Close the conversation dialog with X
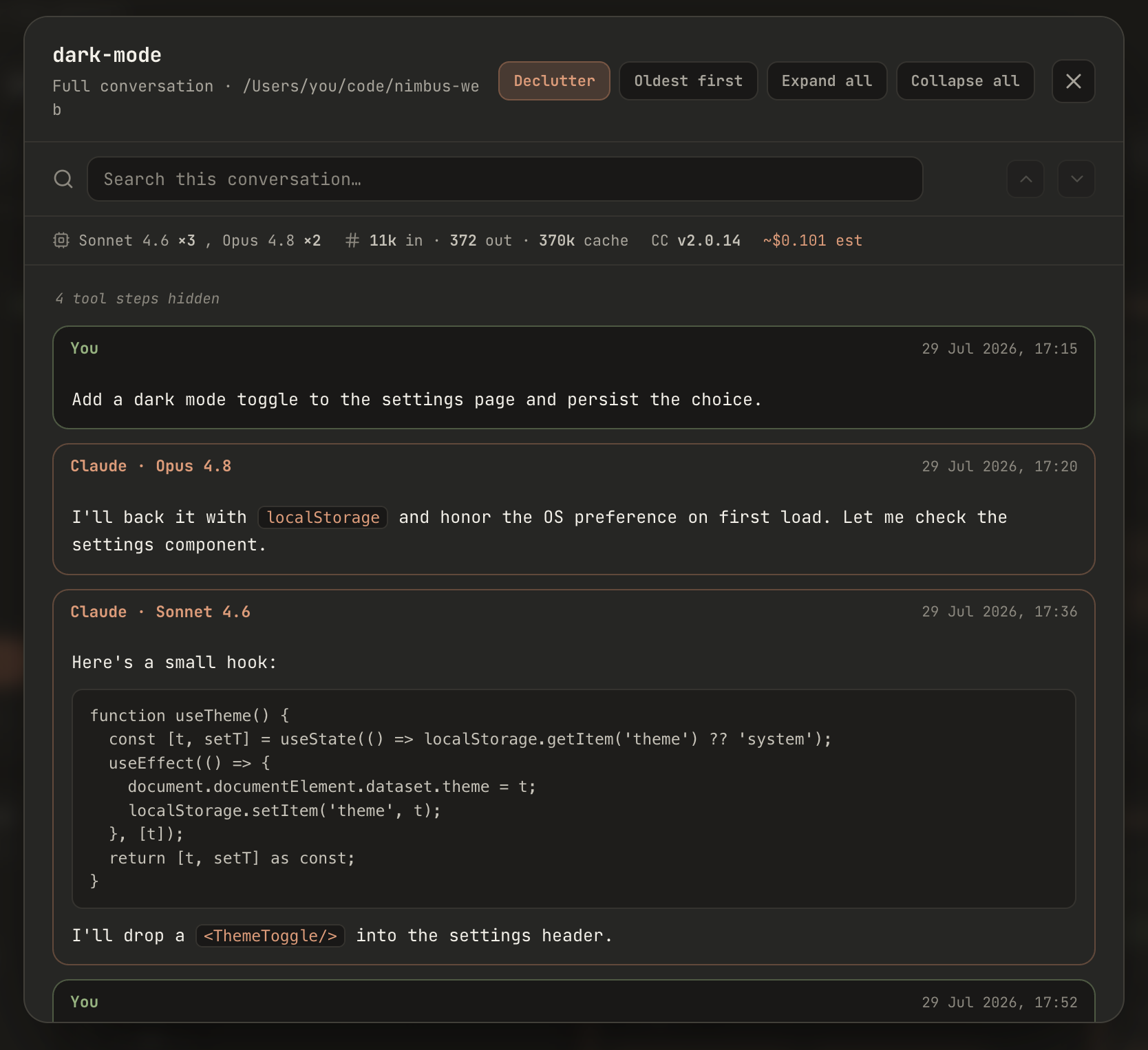This screenshot has width=1148, height=1050. click(x=1073, y=81)
